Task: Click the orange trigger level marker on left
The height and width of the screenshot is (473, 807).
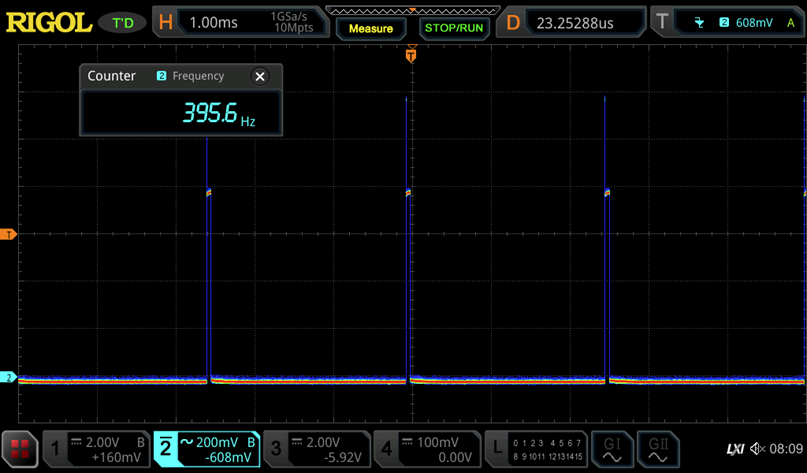Action: 9,234
